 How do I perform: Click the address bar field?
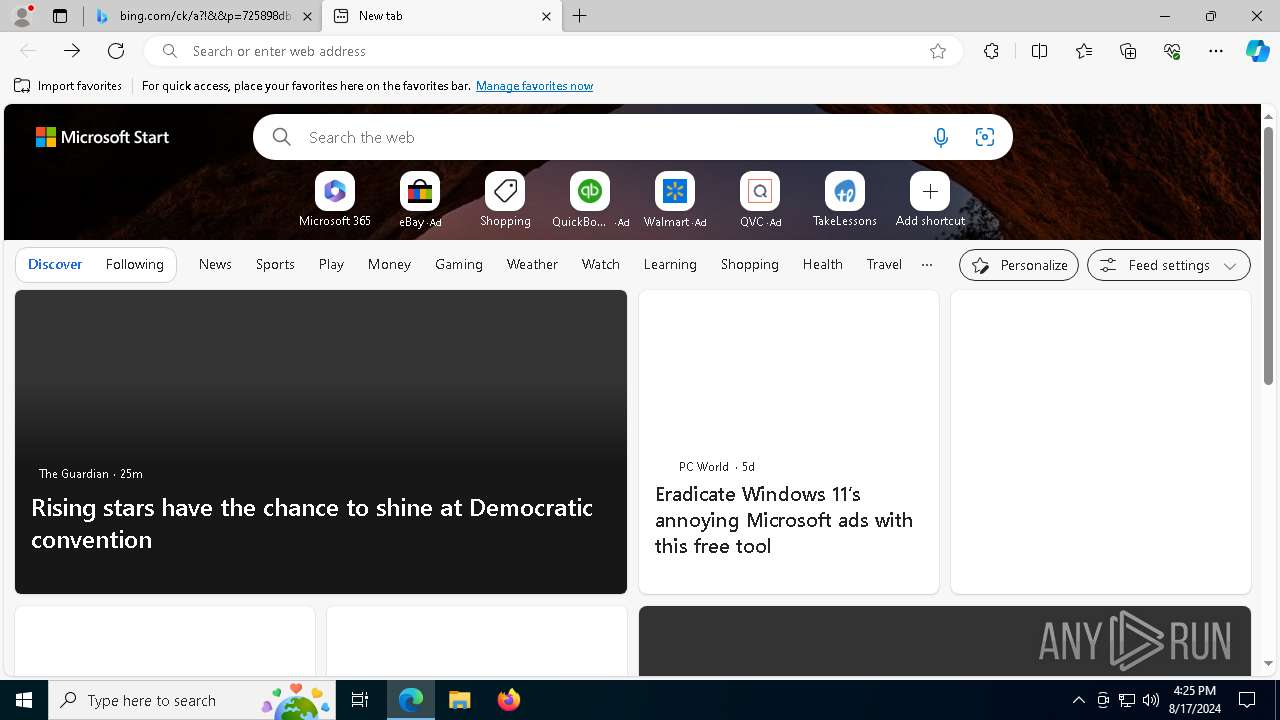553,51
